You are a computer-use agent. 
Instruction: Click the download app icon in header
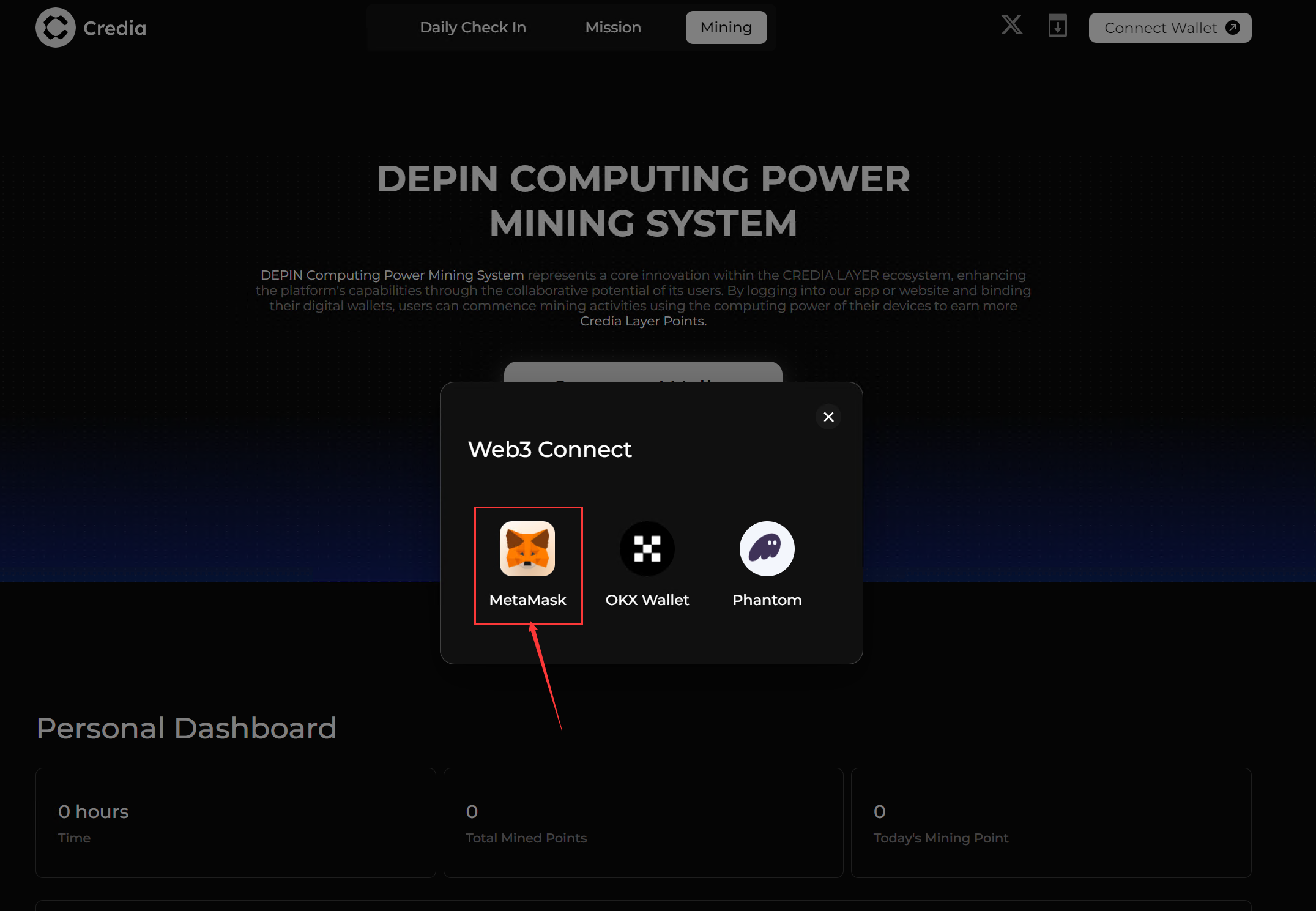1057,26
